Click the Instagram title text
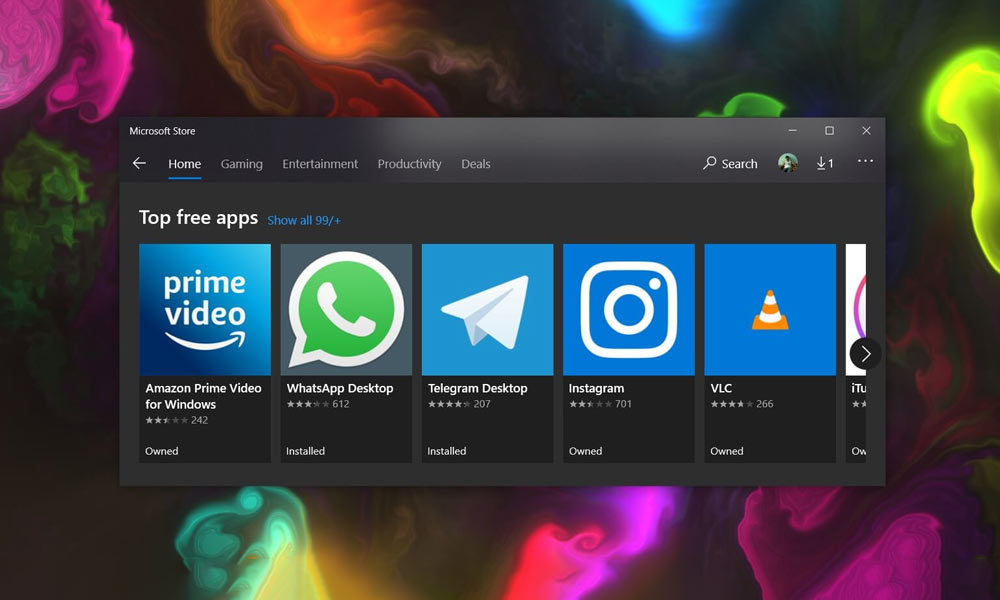This screenshot has height=600, width=1000. (596, 388)
